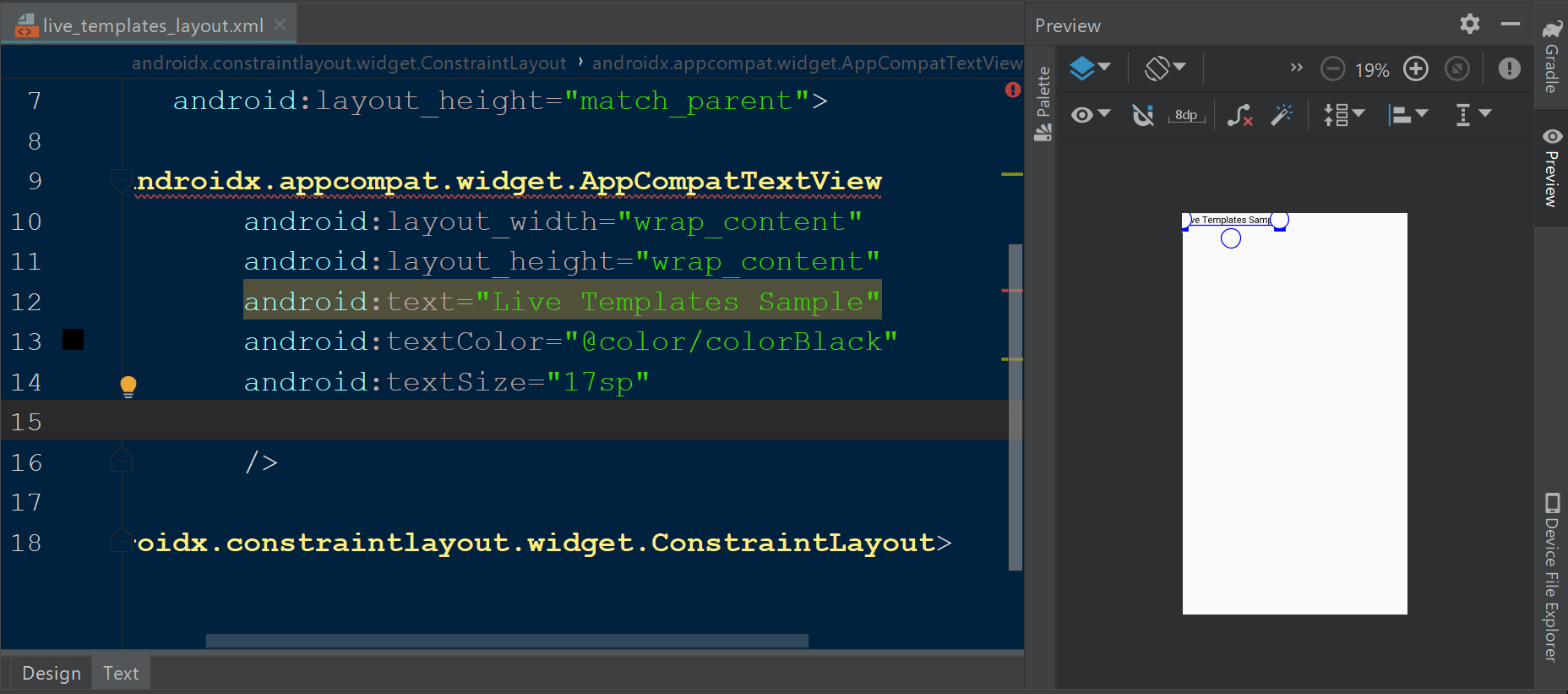Viewport: 1568px width, 694px height.
Task: Click the yellow lightbulb intention icon
Action: 128,386
